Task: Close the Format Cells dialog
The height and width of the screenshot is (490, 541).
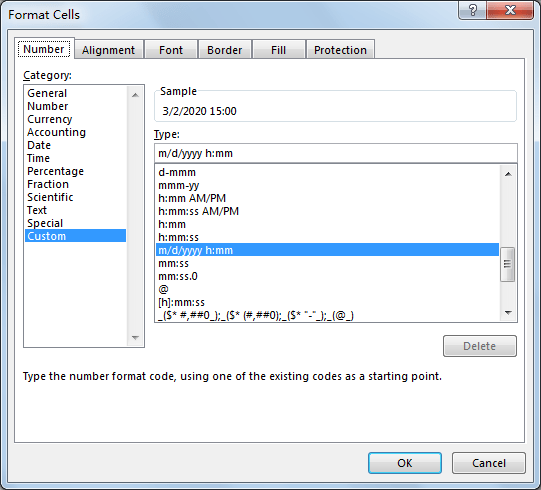Action: pos(510,10)
